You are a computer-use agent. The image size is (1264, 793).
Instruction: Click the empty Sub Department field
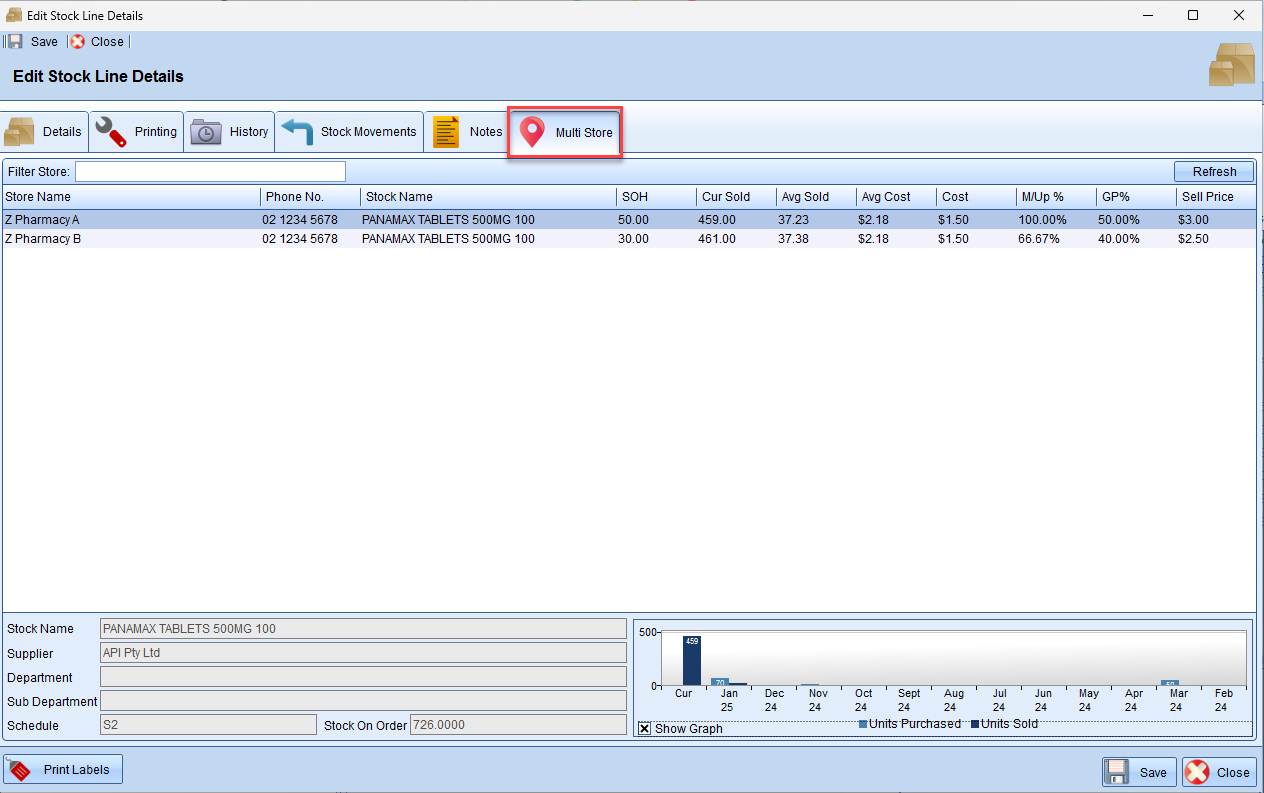[364, 701]
